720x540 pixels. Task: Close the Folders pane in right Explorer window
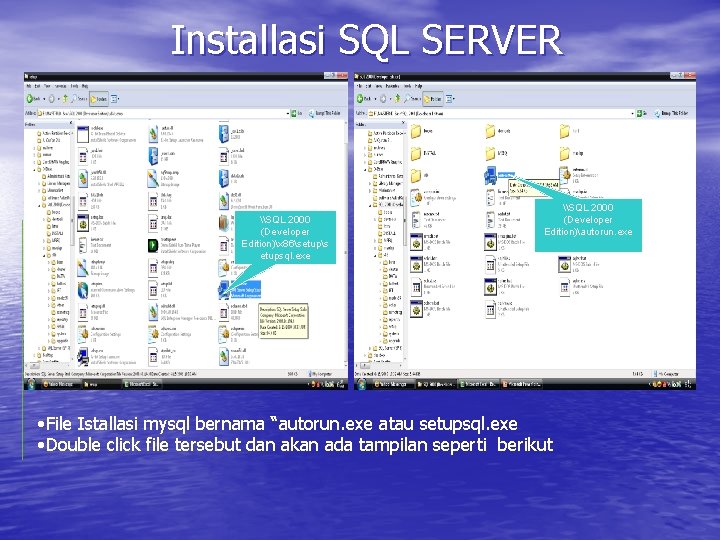click(404, 123)
